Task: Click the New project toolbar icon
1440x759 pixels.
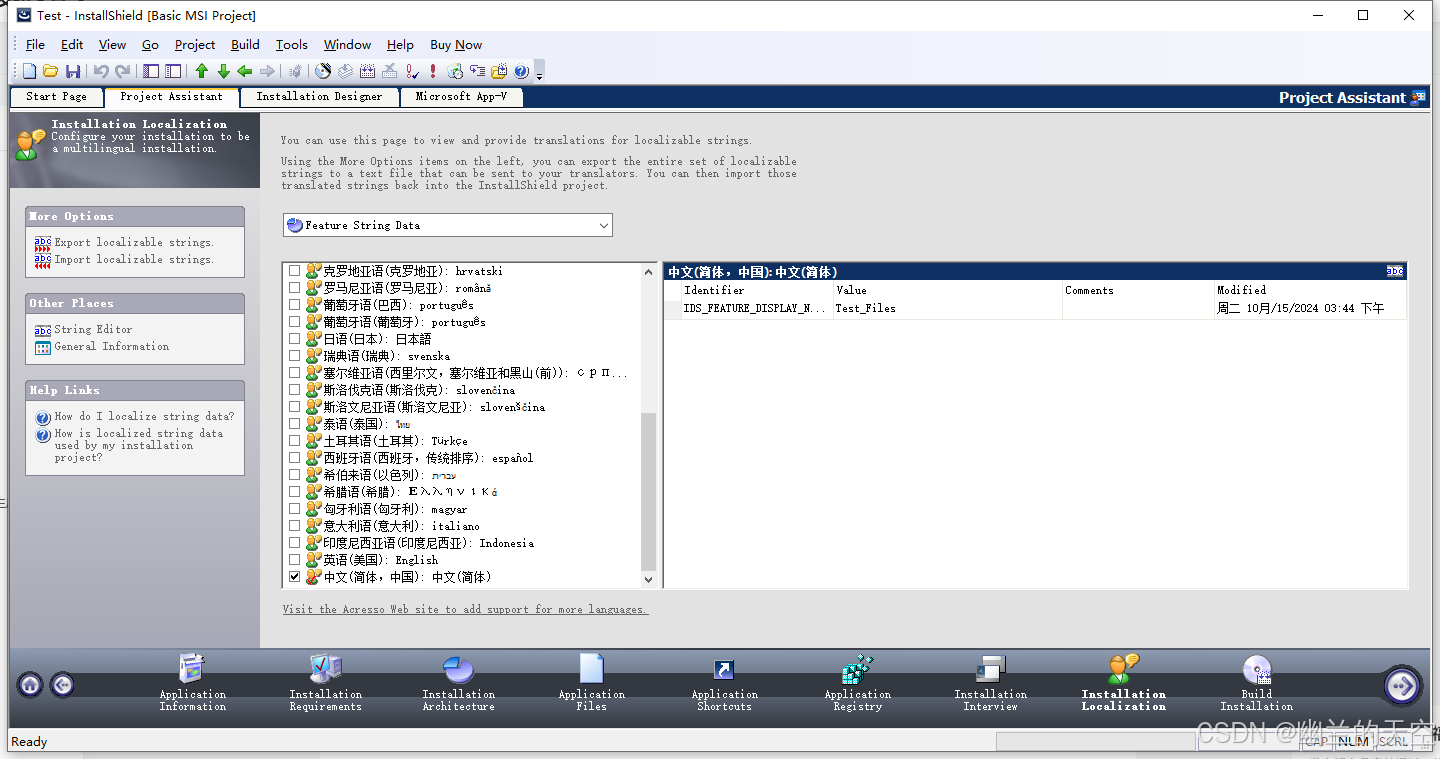Action: (x=29, y=71)
